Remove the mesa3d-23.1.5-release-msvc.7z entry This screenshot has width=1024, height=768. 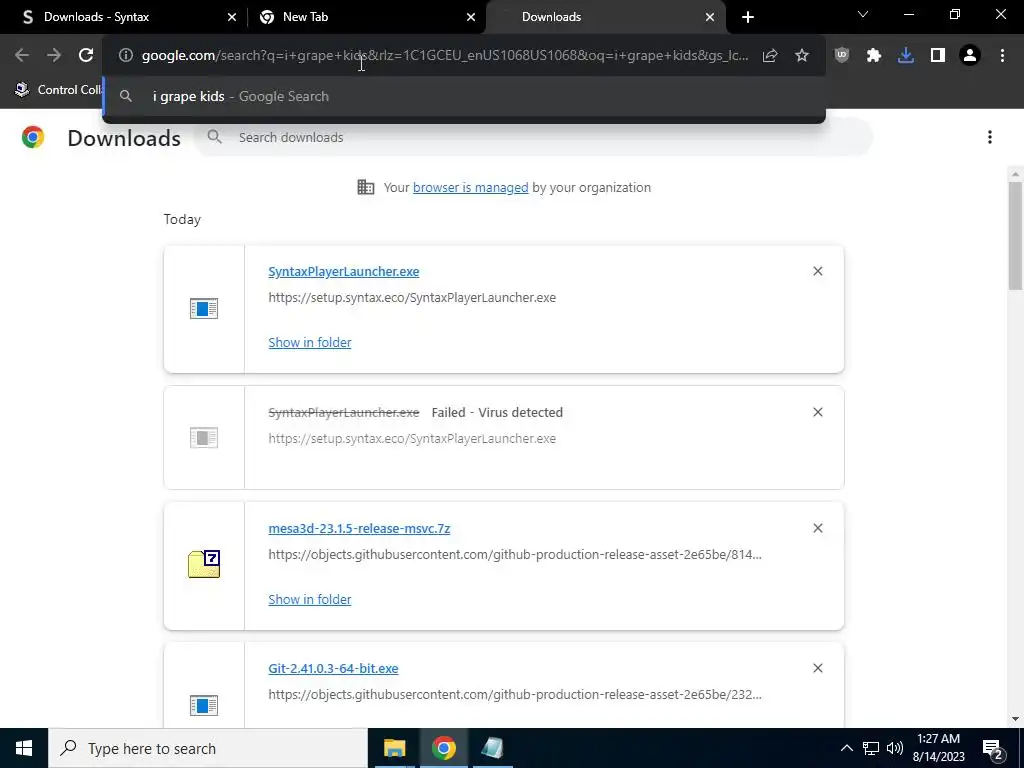point(818,528)
